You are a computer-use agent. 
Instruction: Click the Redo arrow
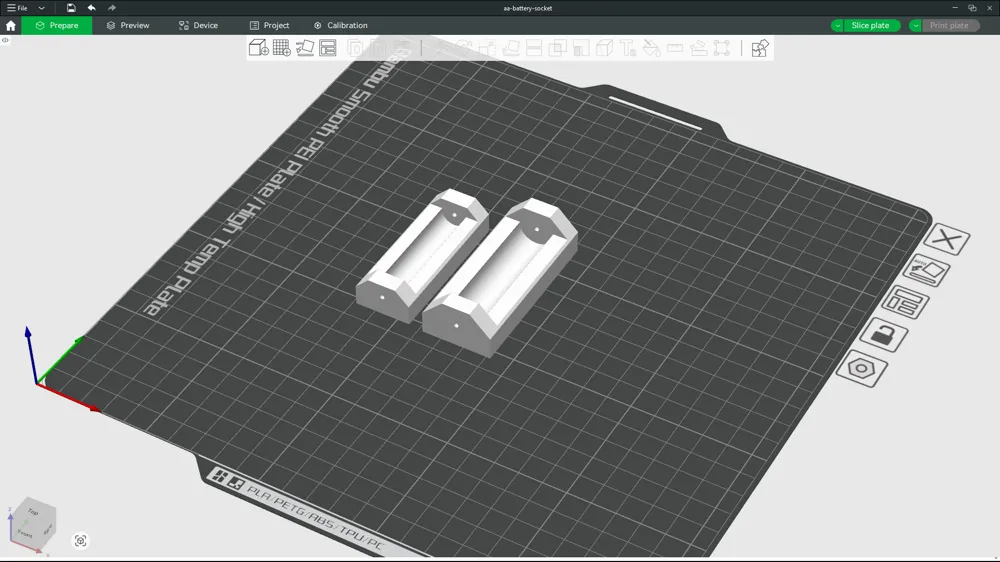(112, 8)
